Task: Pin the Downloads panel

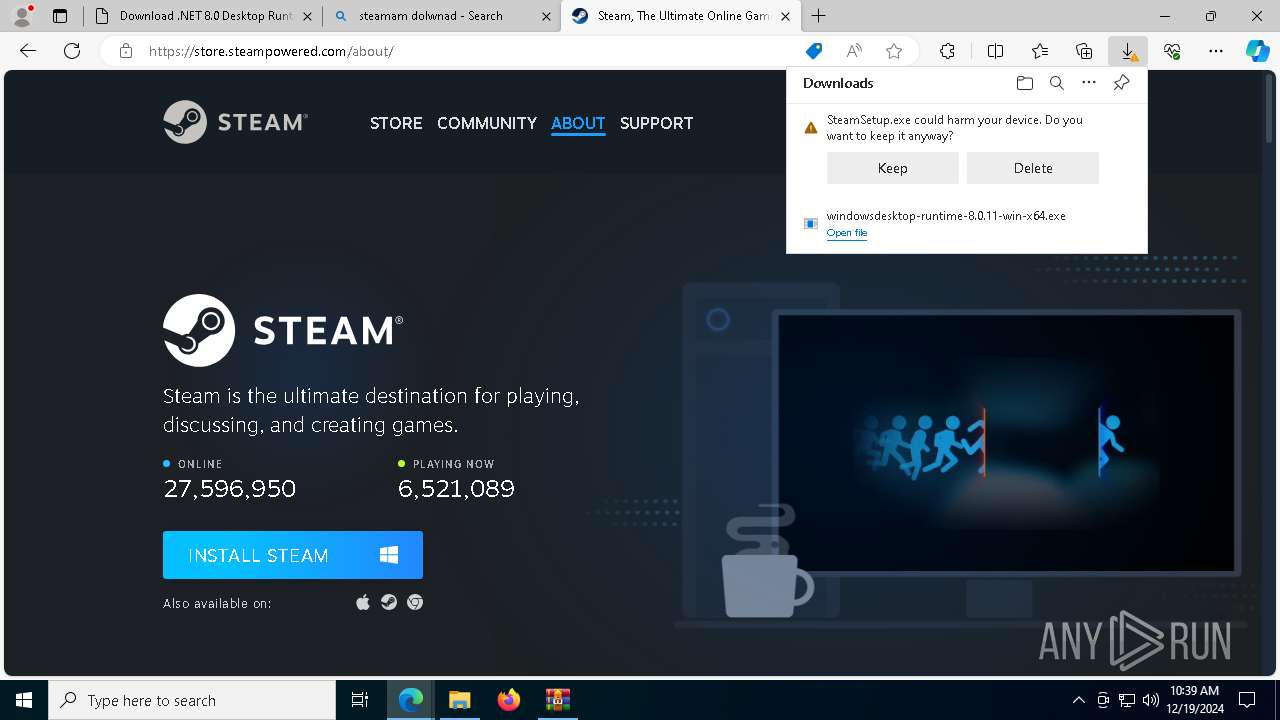Action: [x=1121, y=83]
